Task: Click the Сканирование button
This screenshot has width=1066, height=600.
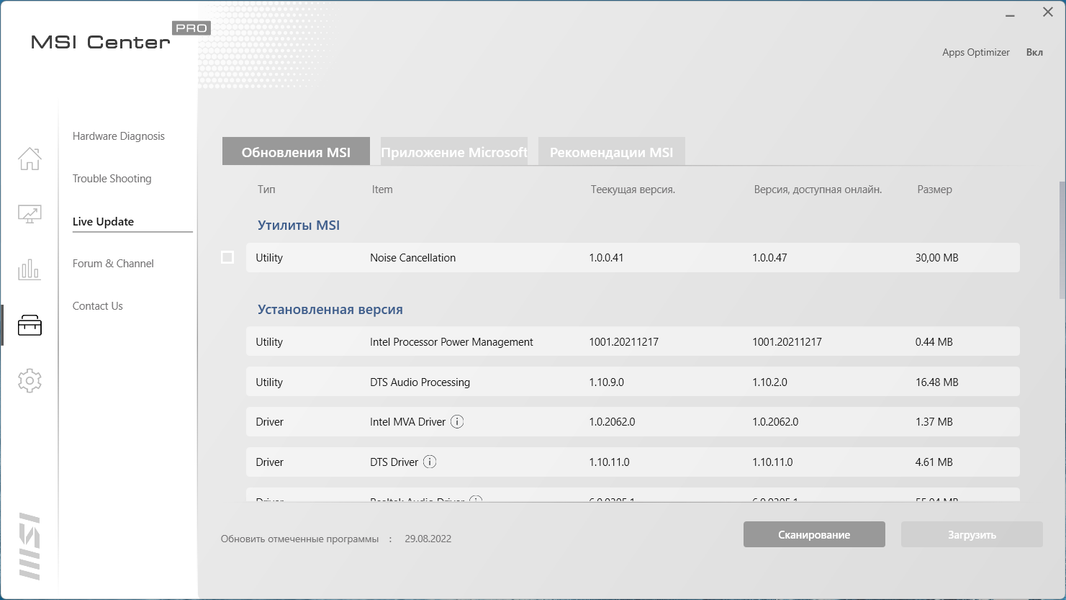Action: click(x=814, y=535)
